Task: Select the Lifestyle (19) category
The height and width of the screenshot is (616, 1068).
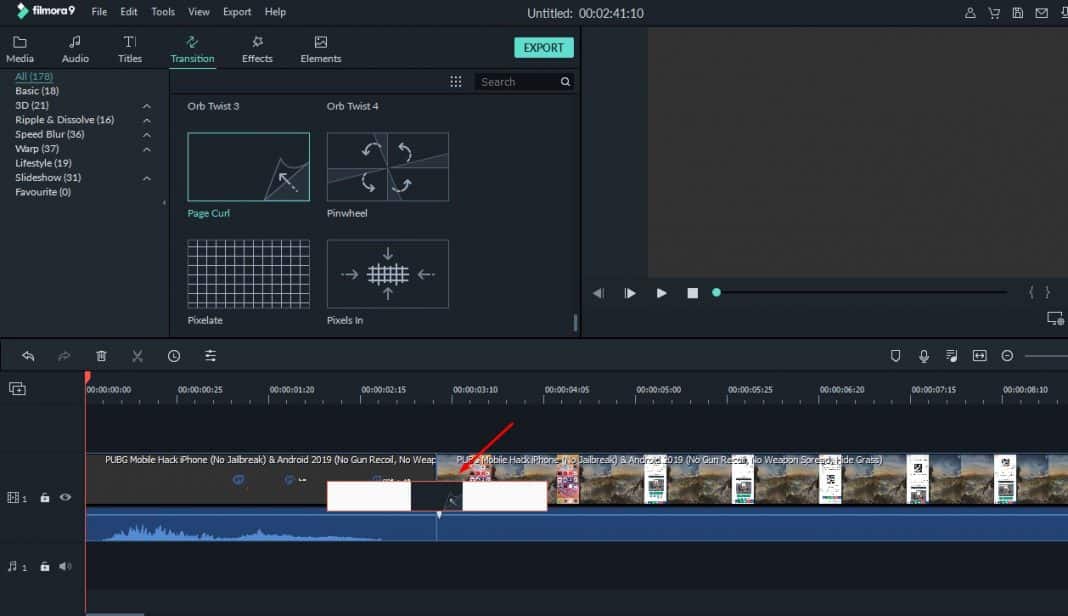Action: tap(43, 163)
